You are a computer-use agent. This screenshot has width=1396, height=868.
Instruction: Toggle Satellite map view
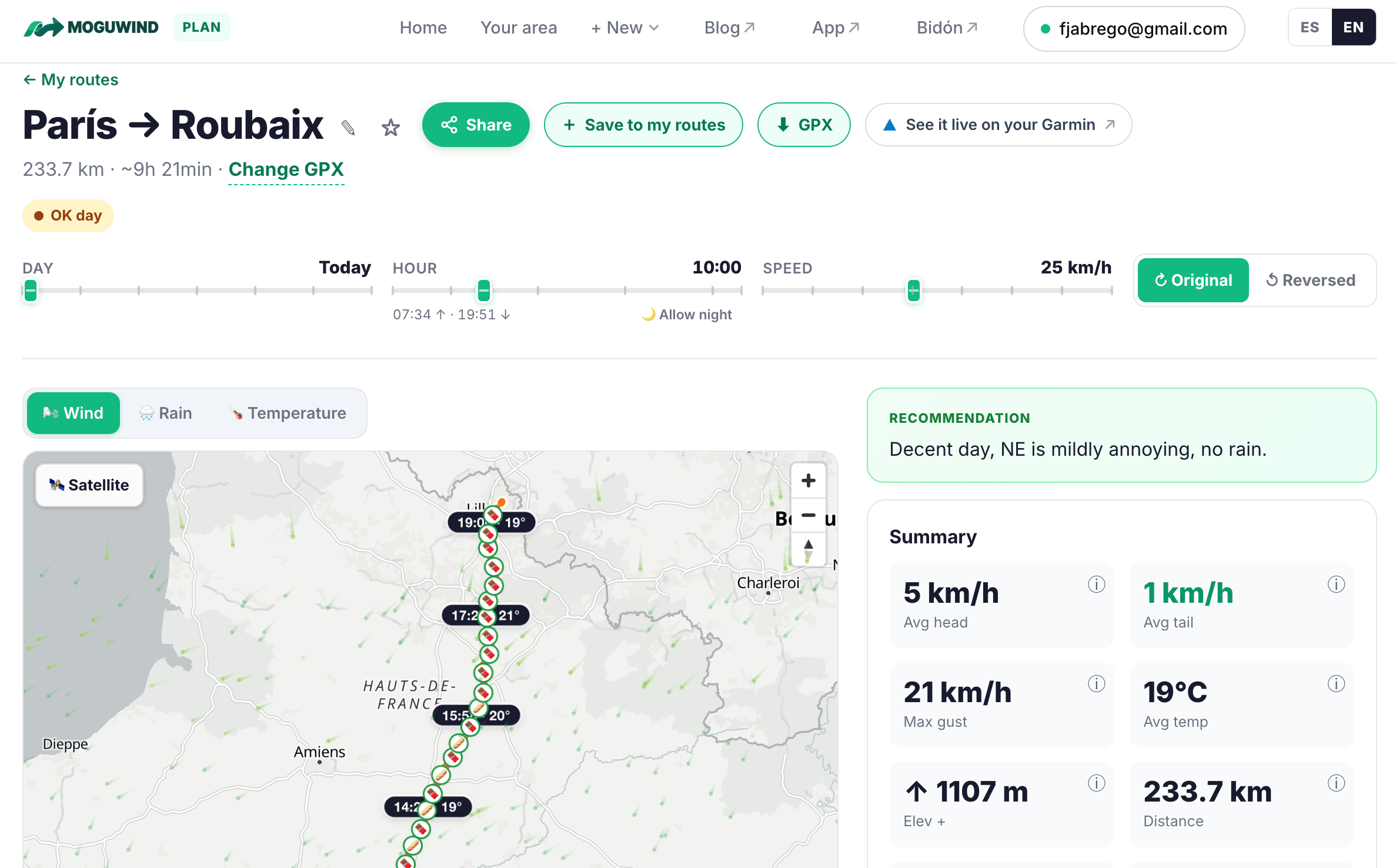click(89, 485)
